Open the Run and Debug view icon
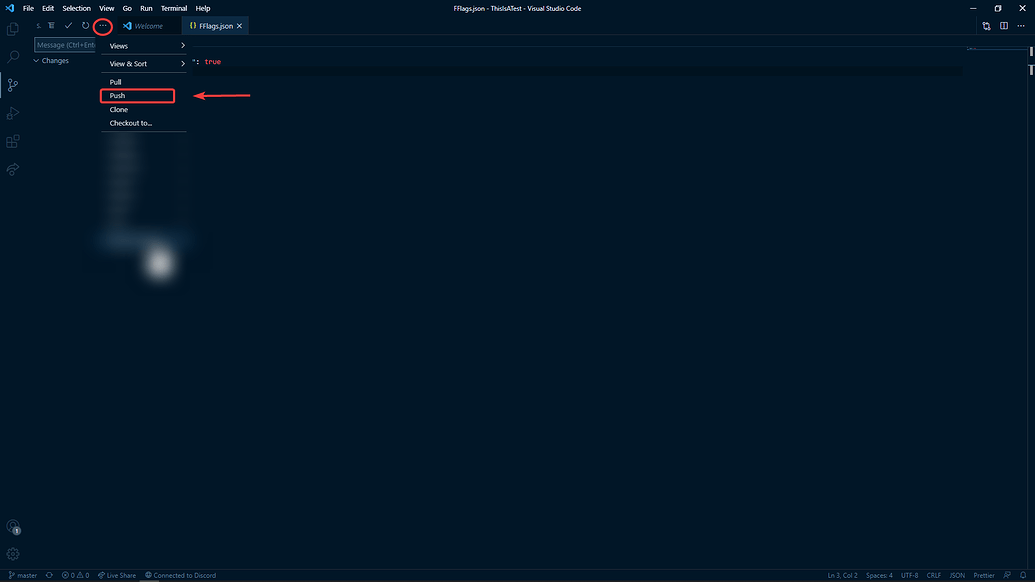Viewport: 1035px width, 582px height. (13, 113)
